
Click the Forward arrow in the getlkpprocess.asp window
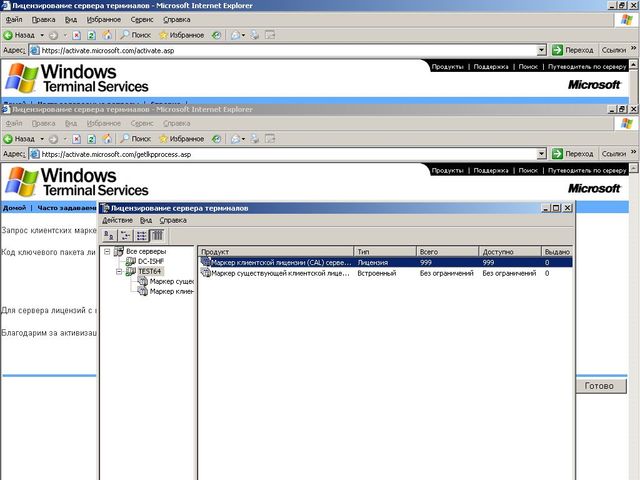coord(53,139)
